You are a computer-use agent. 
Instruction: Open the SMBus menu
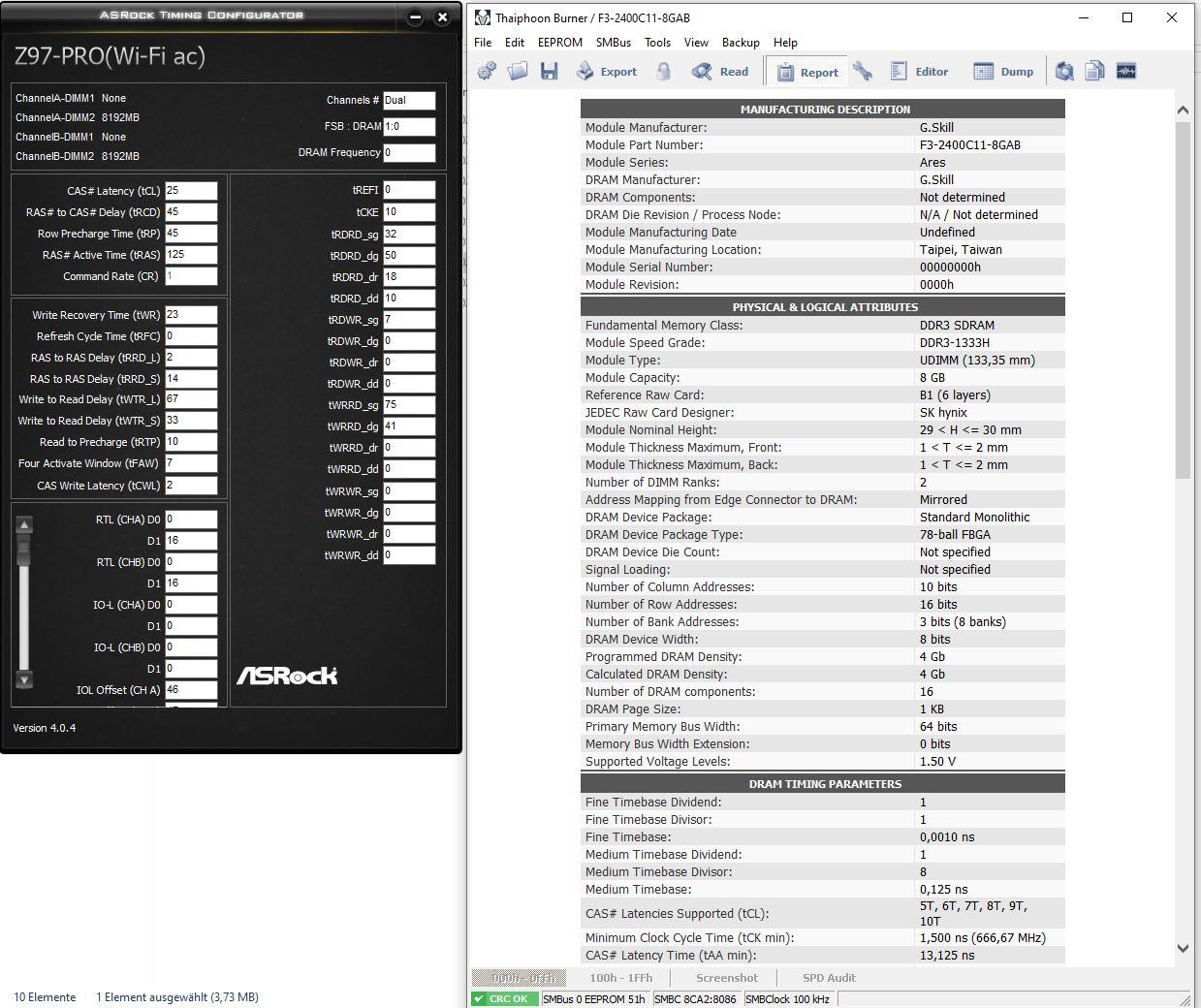click(614, 43)
